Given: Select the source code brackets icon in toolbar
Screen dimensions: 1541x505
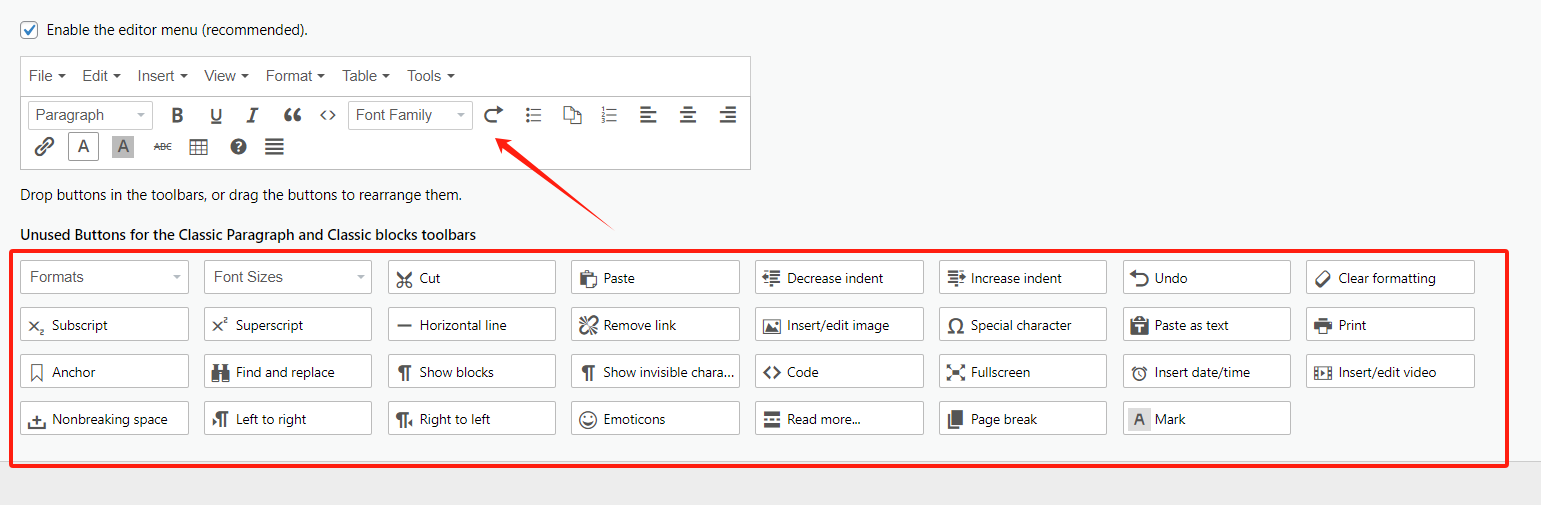Looking at the screenshot, I should click(328, 115).
